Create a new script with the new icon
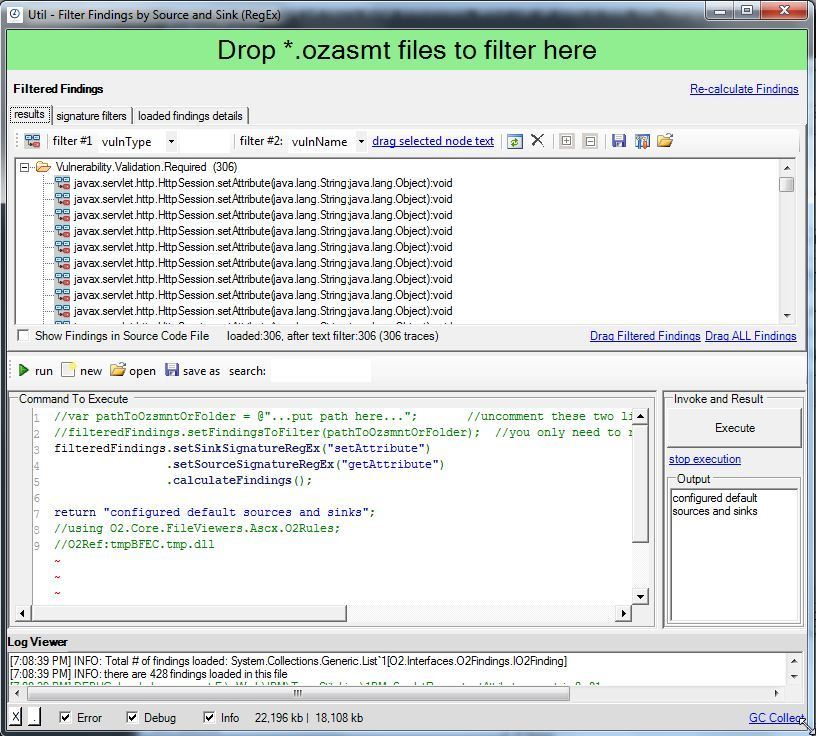The width and height of the screenshot is (816, 736). (x=68, y=371)
